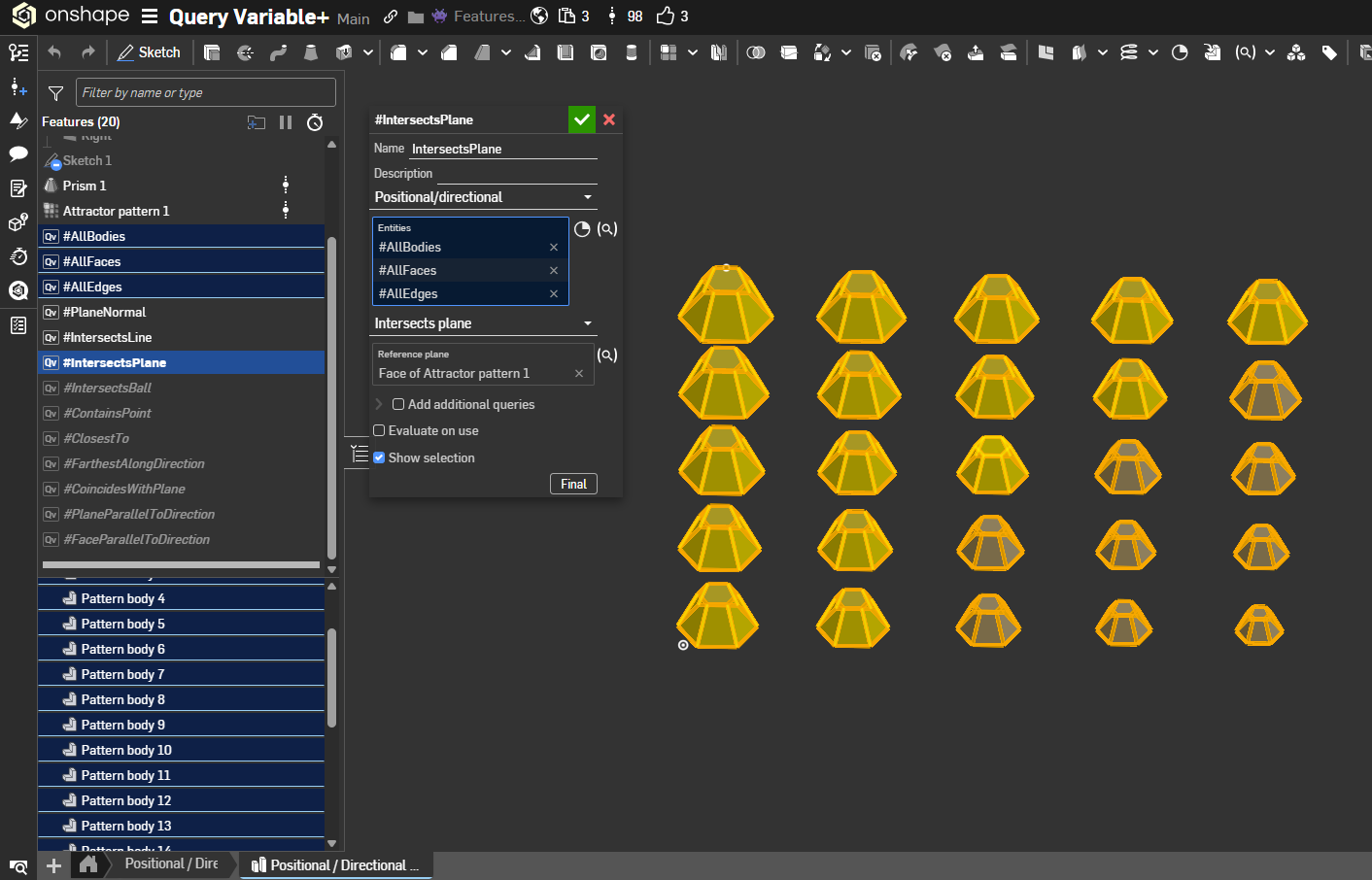Check the Evaluate on use option
The width and height of the screenshot is (1372, 880).
pyautogui.click(x=380, y=430)
